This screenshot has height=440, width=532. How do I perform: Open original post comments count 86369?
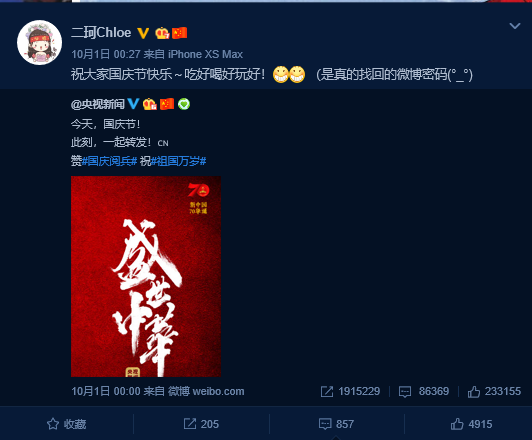point(424,391)
